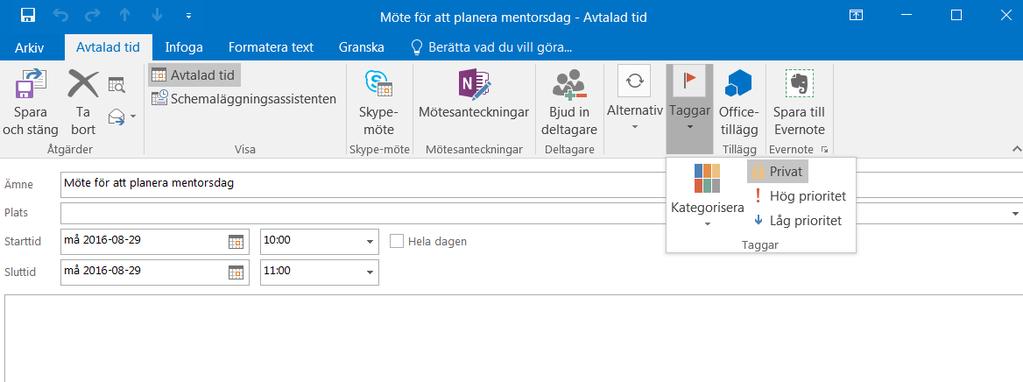Delete the appointment with the Ta bort icon
The image size is (1023, 382).
coord(83,85)
